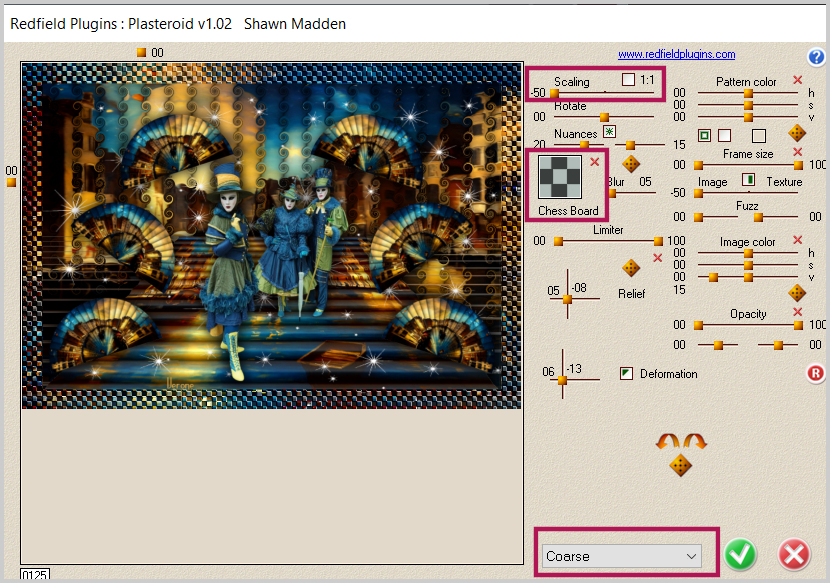Click the Image/Texture mix slider handle at -50

tap(698, 193)
